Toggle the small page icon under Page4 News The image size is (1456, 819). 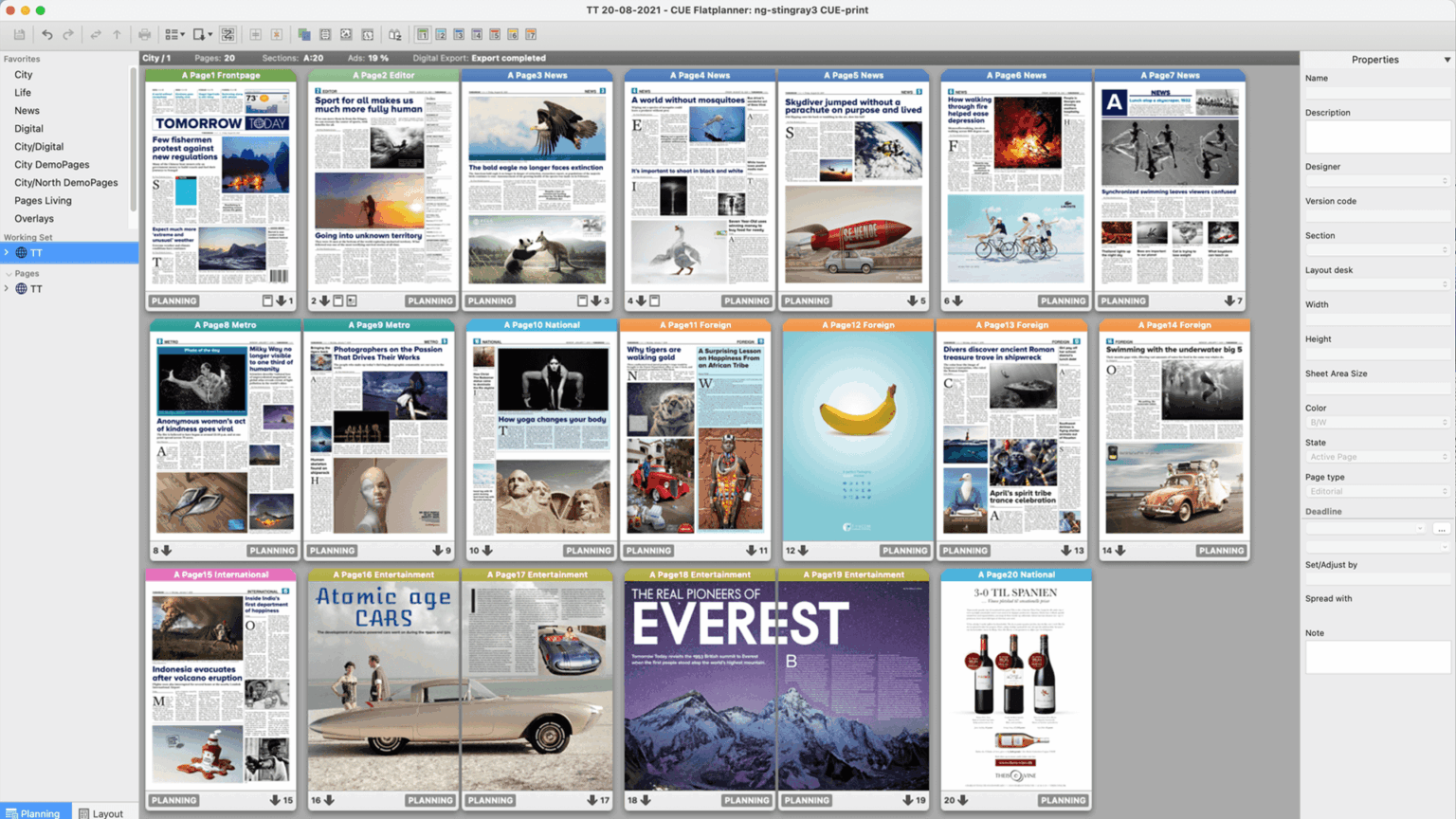(x=654, y=300)
